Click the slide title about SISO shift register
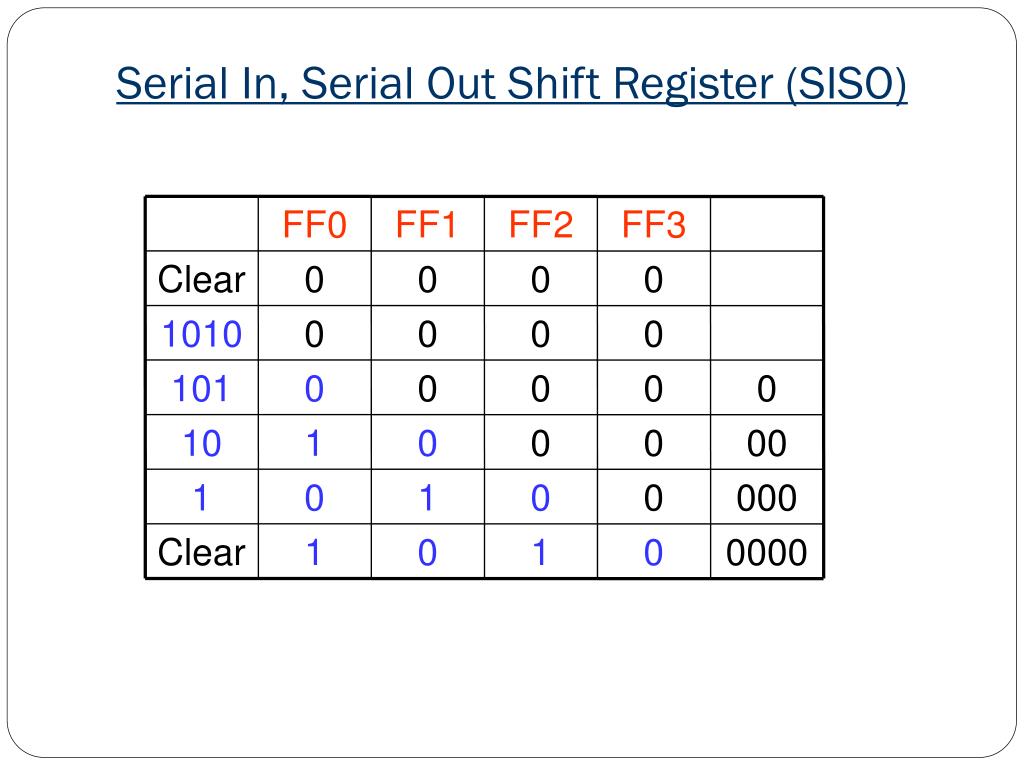This screenshot has width=1024, height=768. (511, 84)
